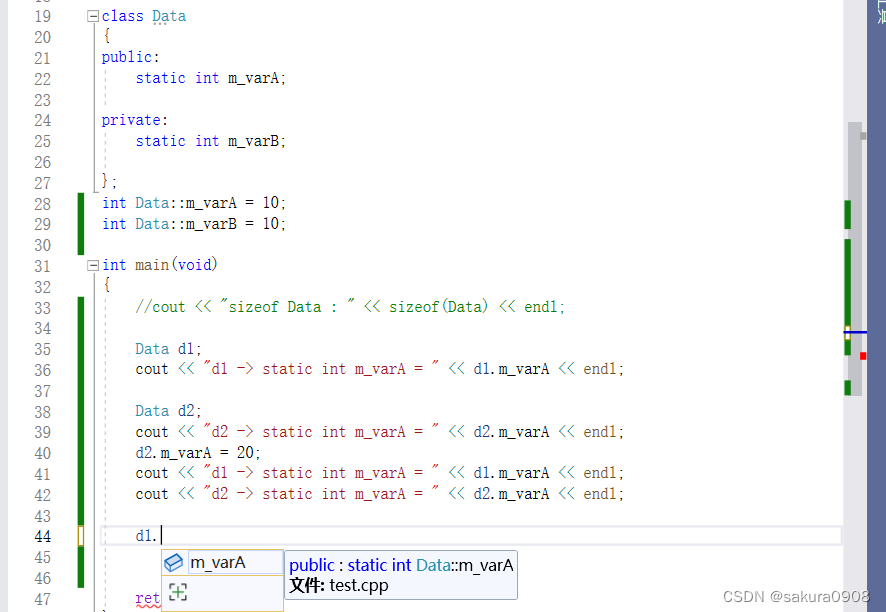This screenshot has width=886, height=612.
Task: Click the cout statement on line 39
Action: [x=380, y=432]
